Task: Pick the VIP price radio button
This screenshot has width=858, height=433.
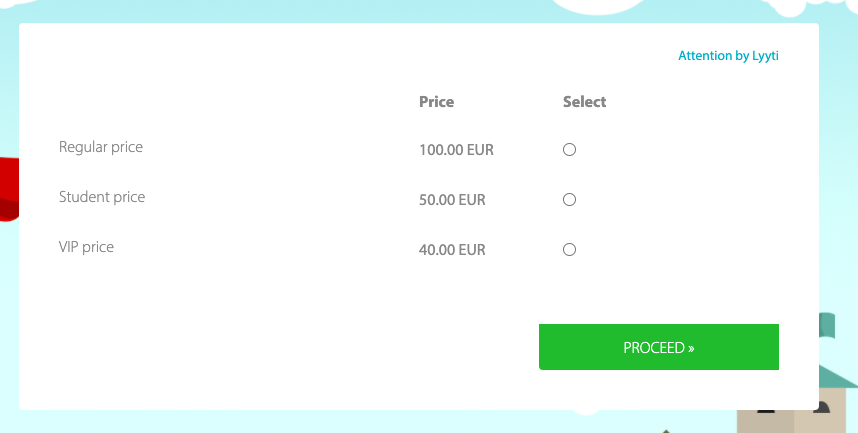Action: click(x=569, y=250)
